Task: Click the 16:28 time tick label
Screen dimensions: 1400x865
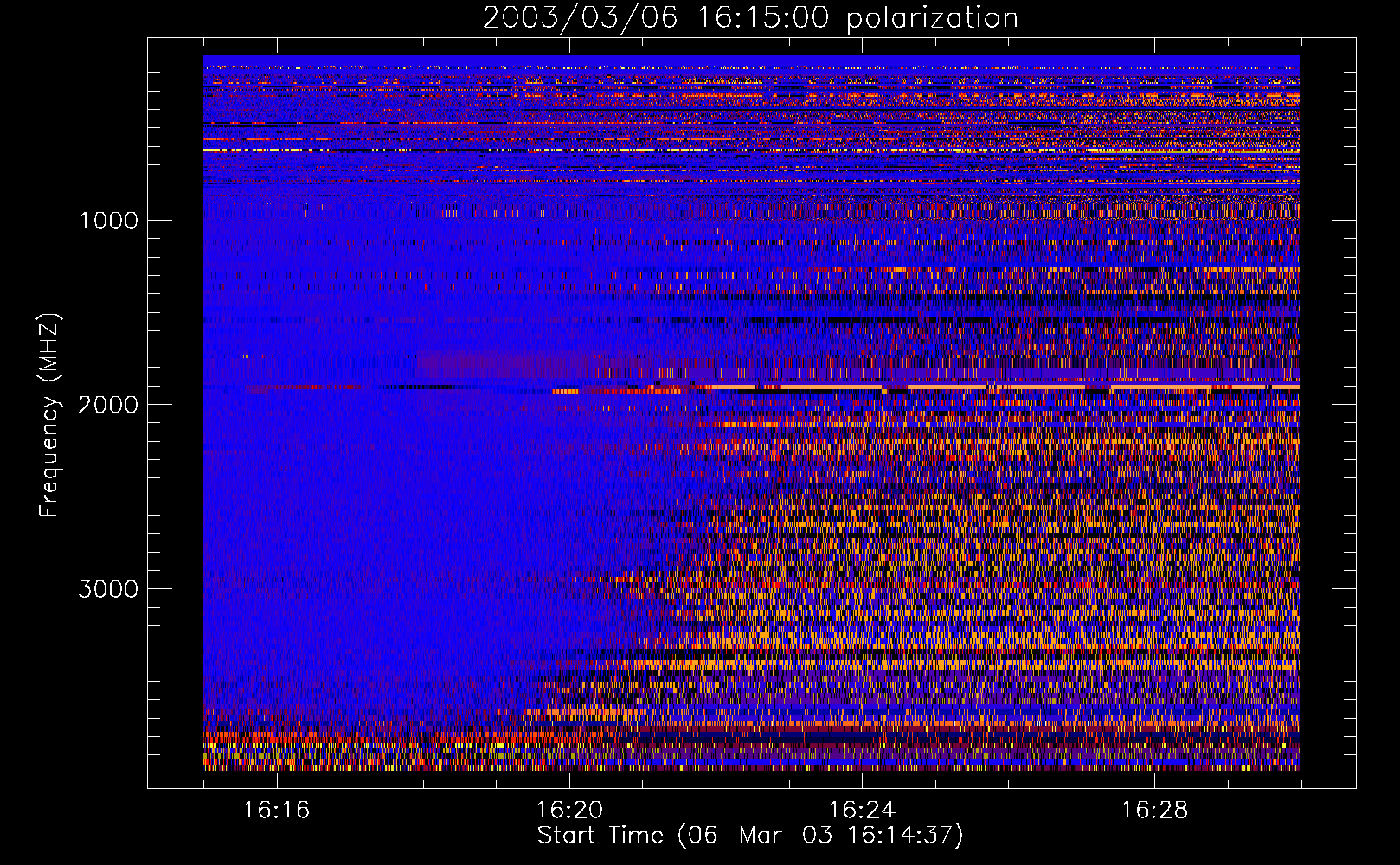Action: 1154,810
